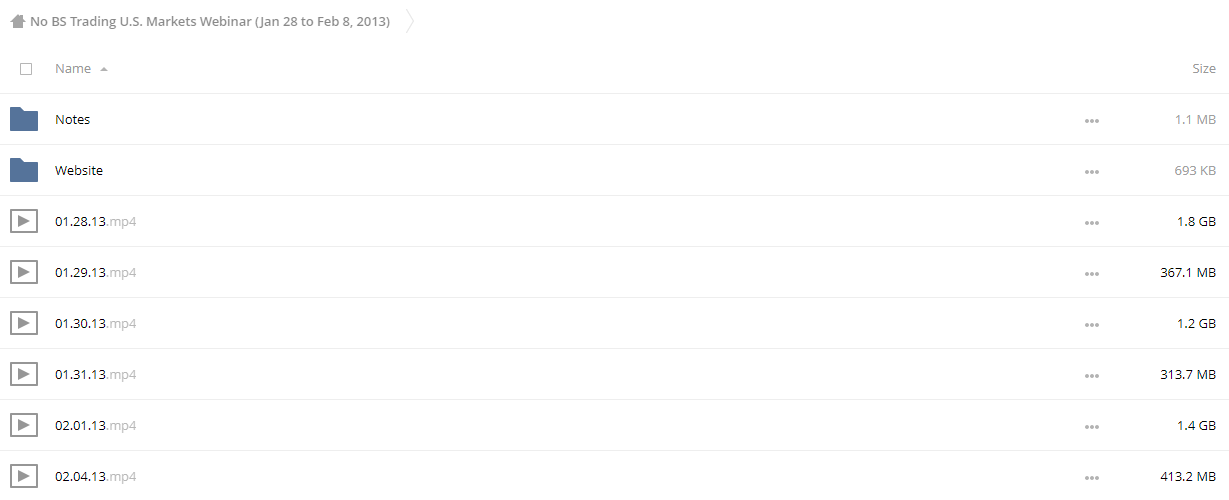Open the more options menu for Notes
The height and width of the screenshot is (500, 1229).
coord(1091,120)
